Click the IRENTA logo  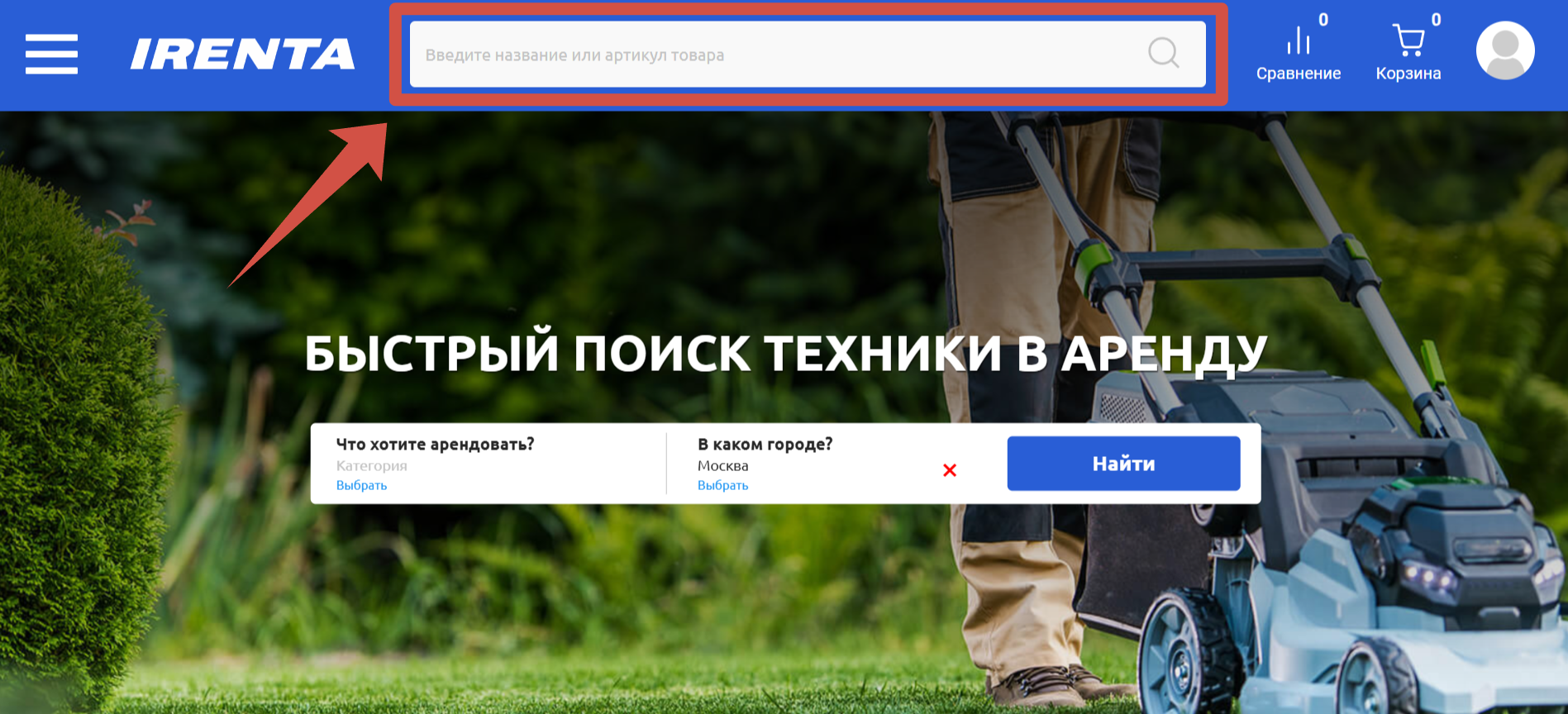242,55
